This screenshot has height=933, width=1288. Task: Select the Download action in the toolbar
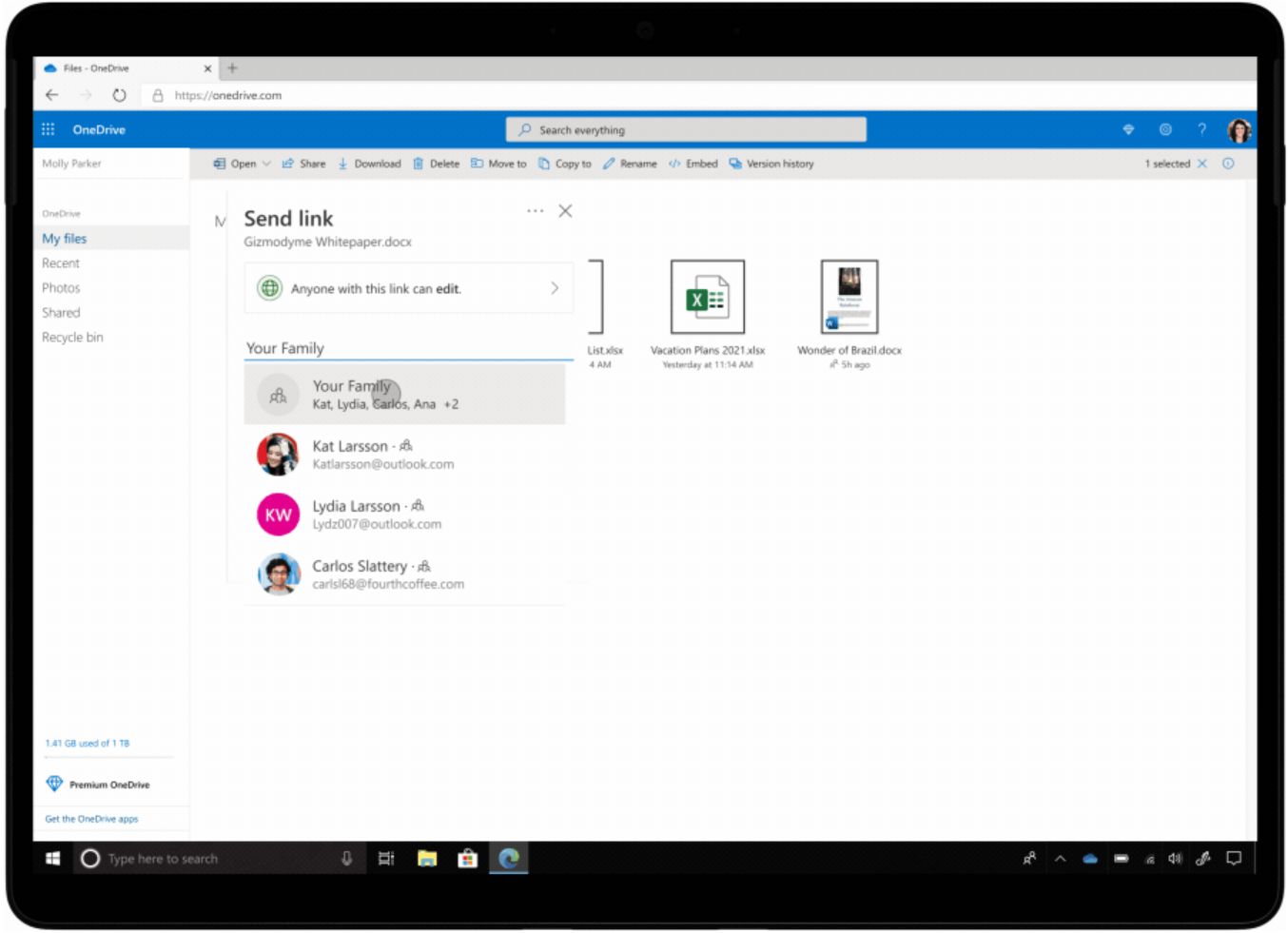(371, 164)
